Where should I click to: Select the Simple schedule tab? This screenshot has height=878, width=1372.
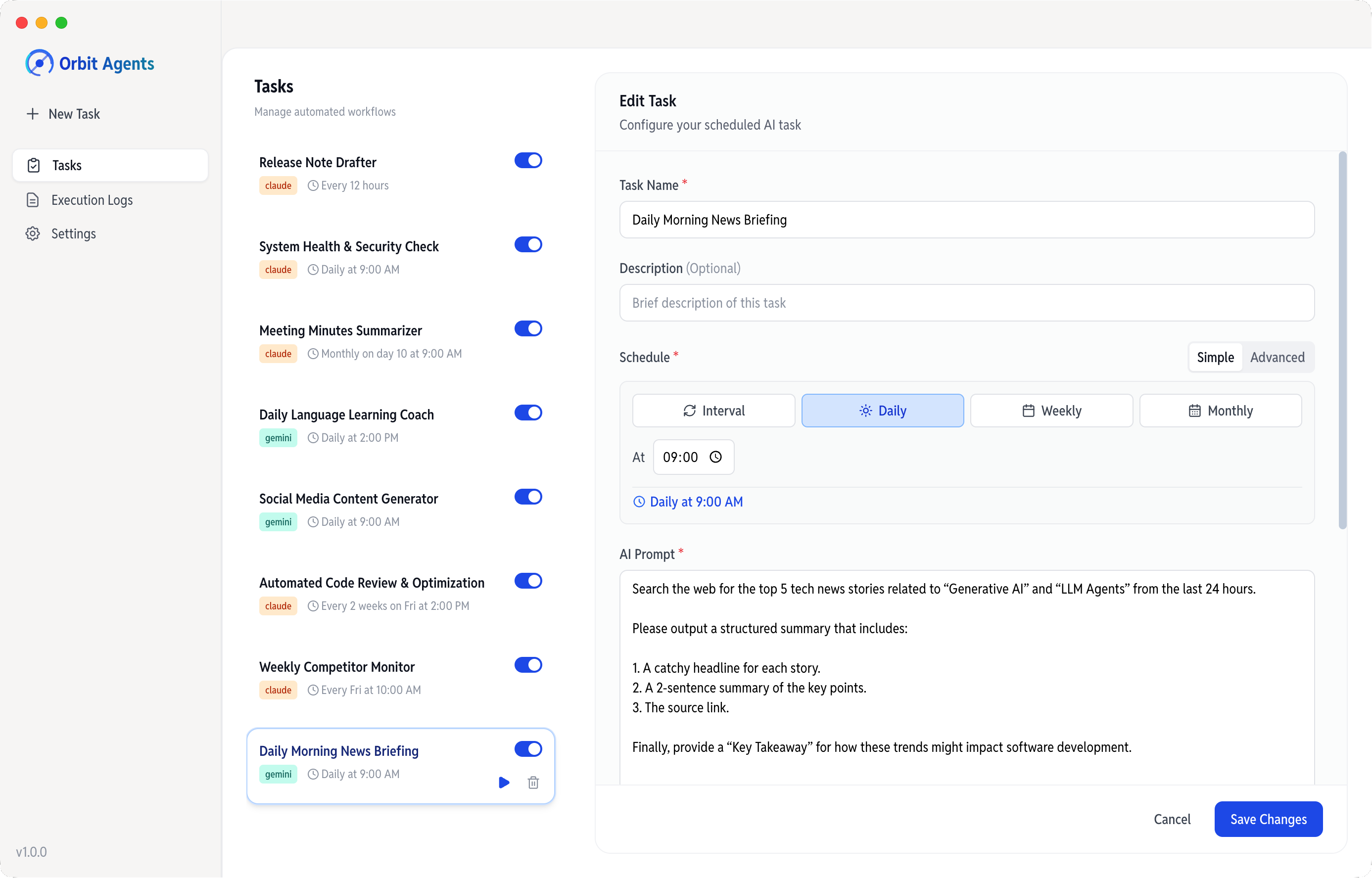(x=1215, y=358)
